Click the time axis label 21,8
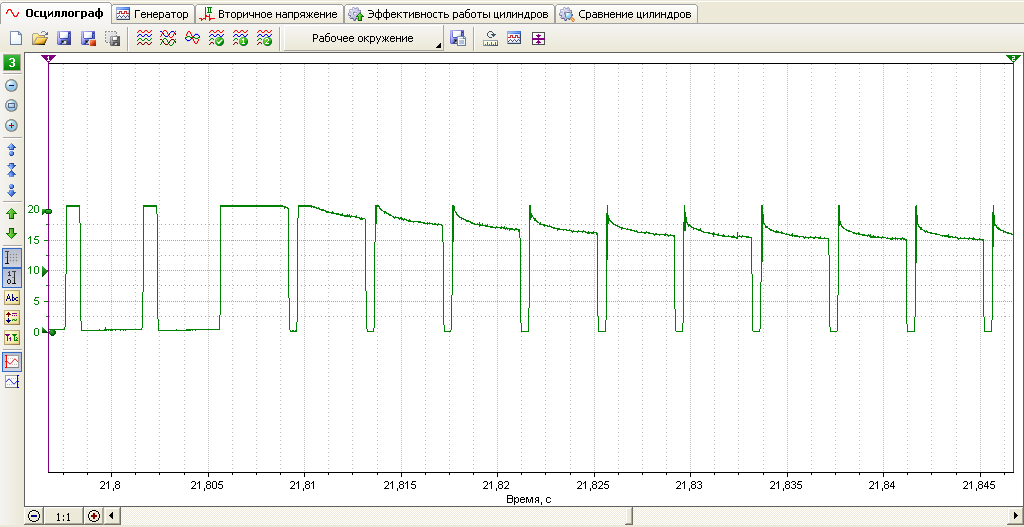 click(110, 486)
